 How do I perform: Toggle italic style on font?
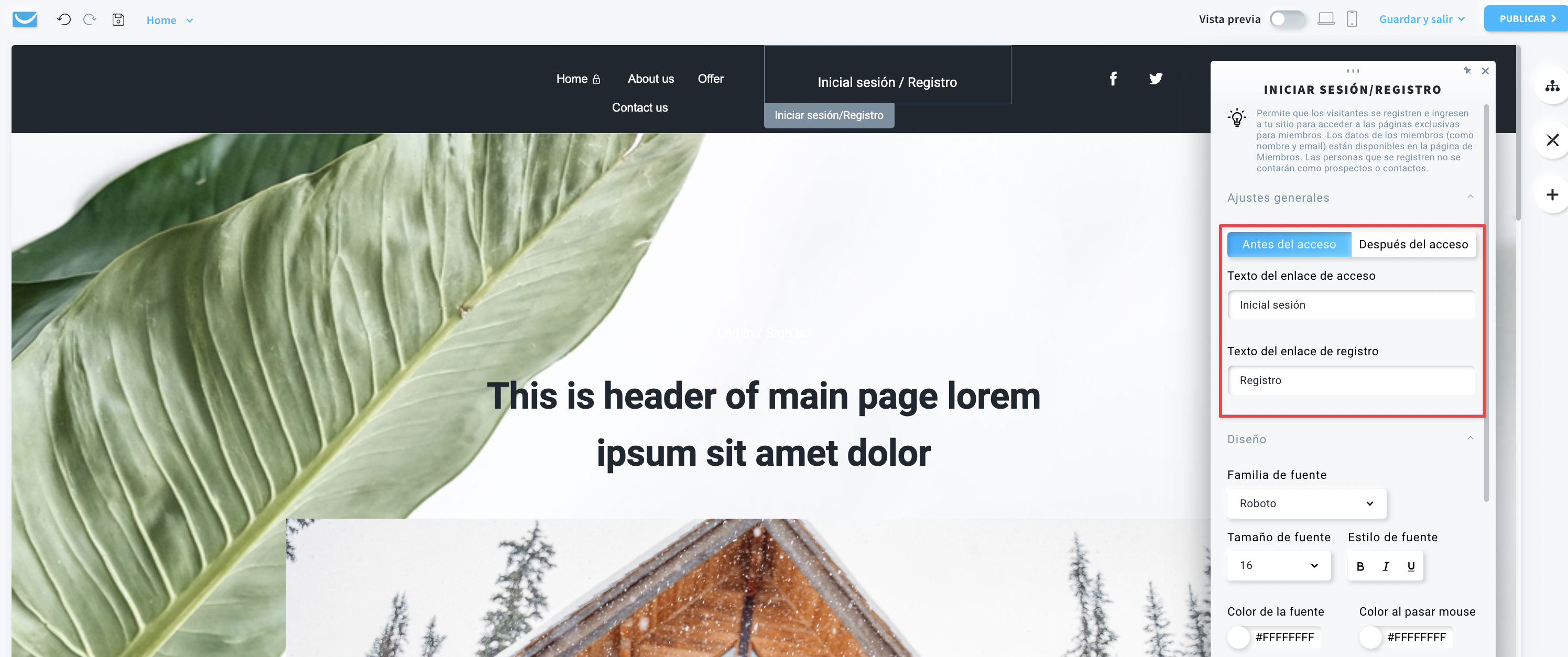tap(1386, 566)
